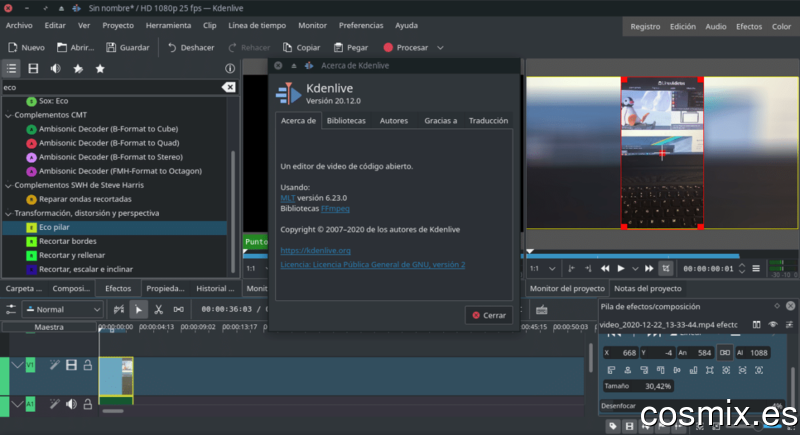800x435 pixels.
Task: Collapse Complementos SWH de Steve Harris category
Action: (8, 185)
